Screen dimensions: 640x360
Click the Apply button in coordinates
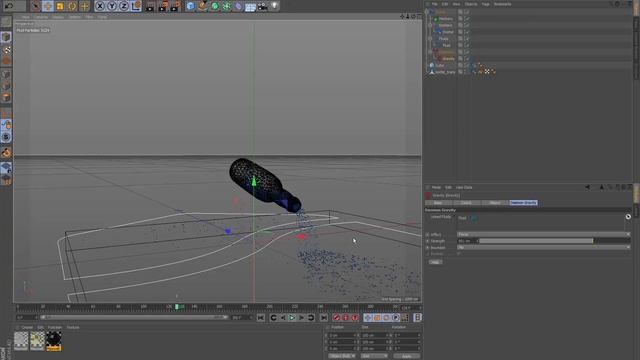406,356
